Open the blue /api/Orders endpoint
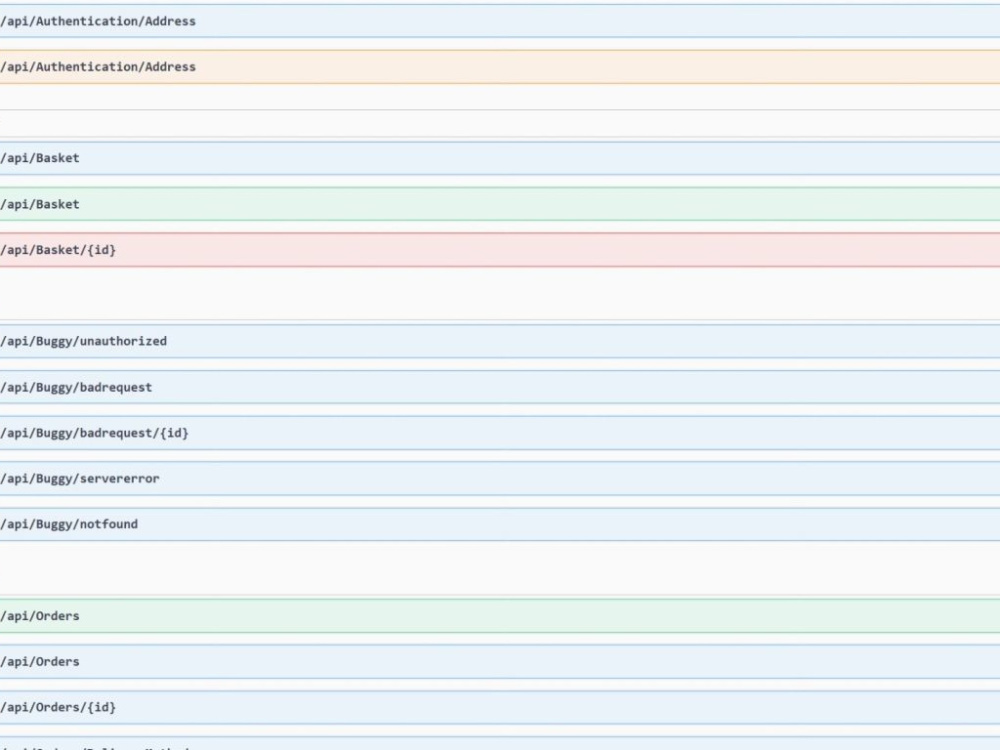Screen dimensions: 1000x750 [500, 662]
